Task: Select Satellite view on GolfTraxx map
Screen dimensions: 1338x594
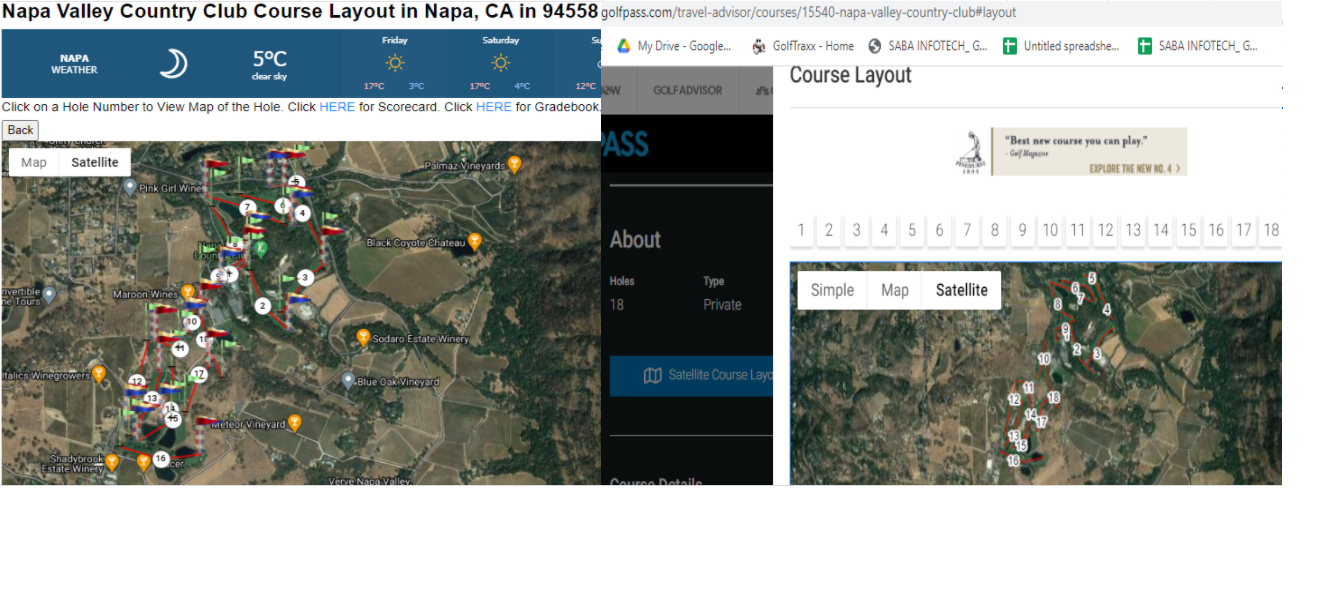Action: 95,162
